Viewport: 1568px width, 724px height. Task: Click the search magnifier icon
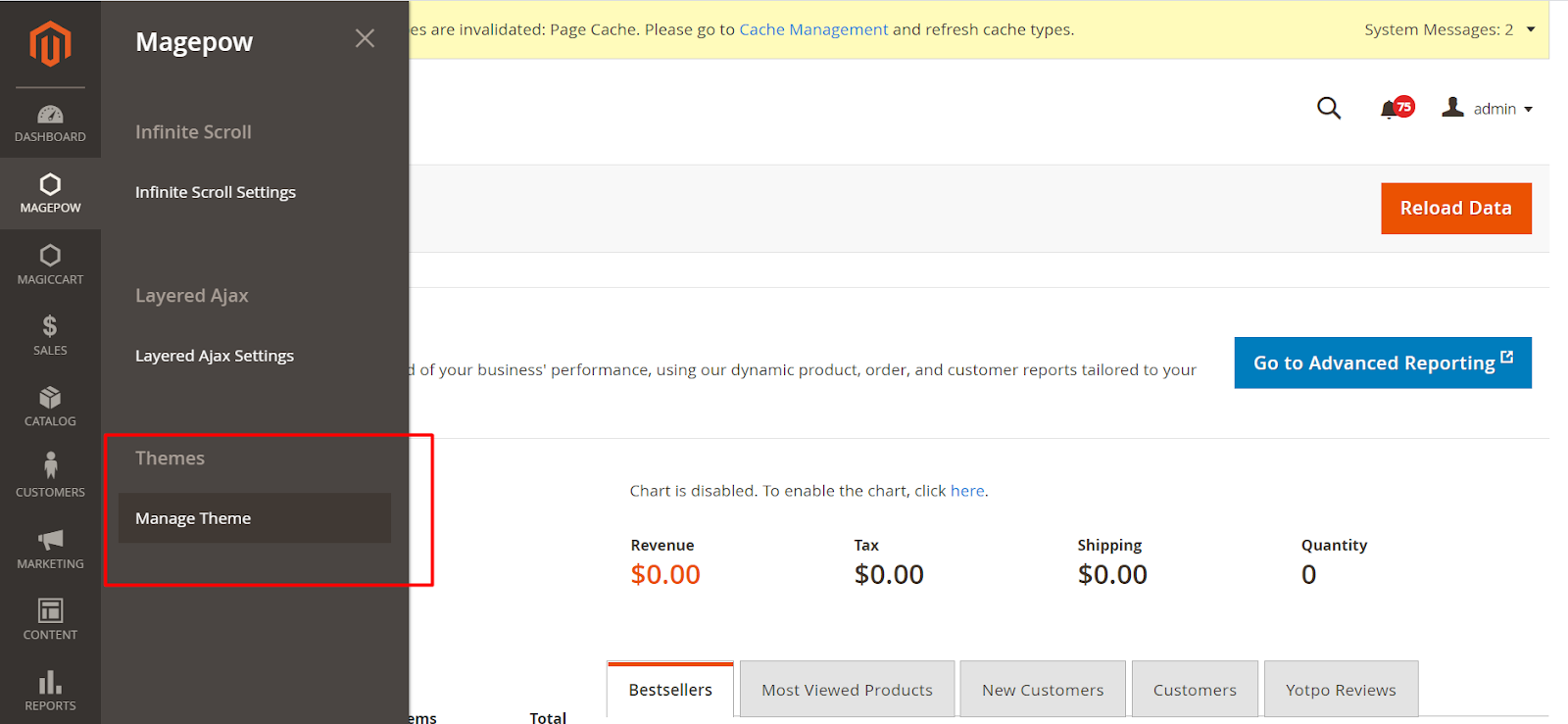[1328, 108]
